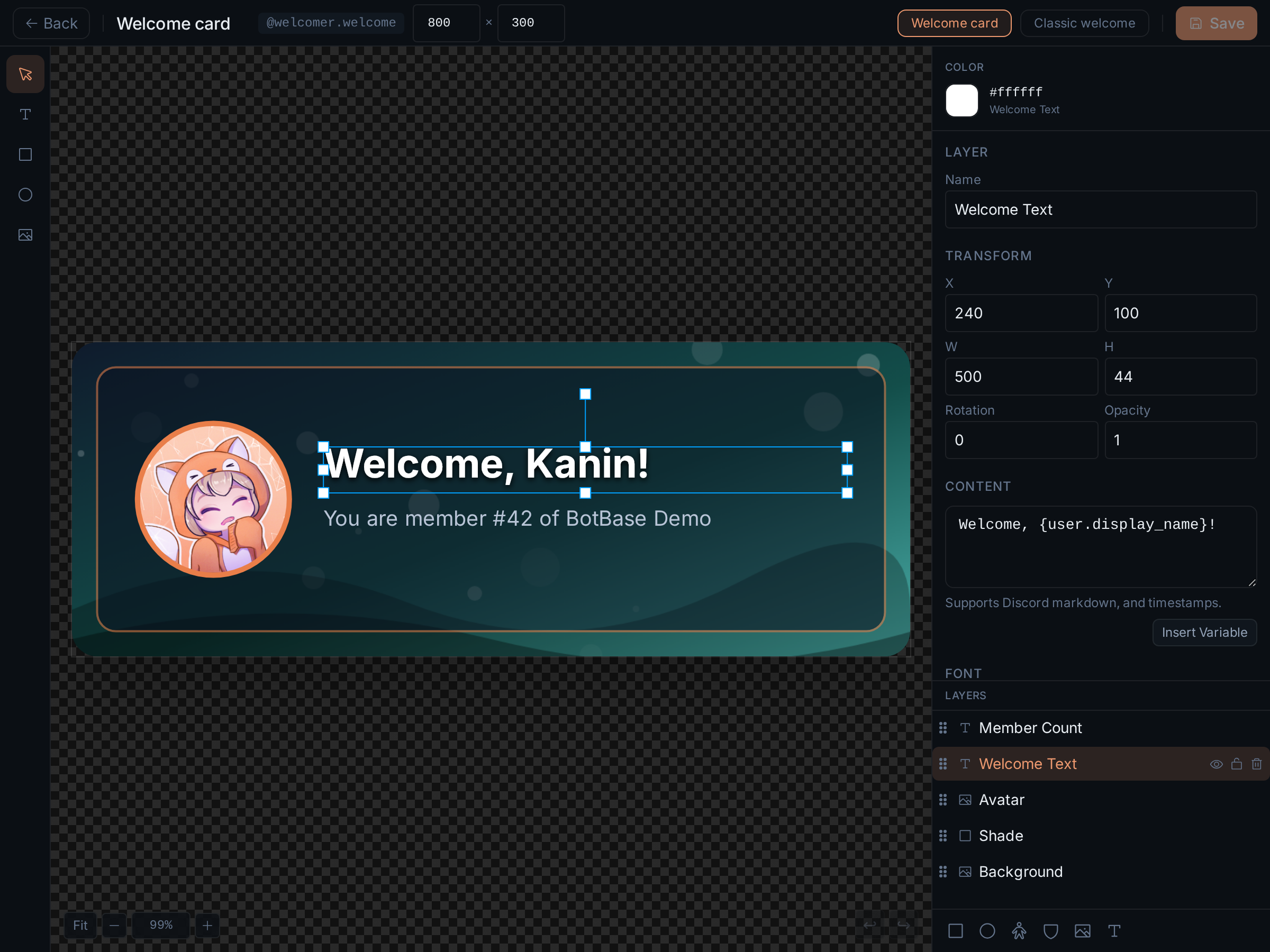Edit the Opacity field

tap(1181, 440)
